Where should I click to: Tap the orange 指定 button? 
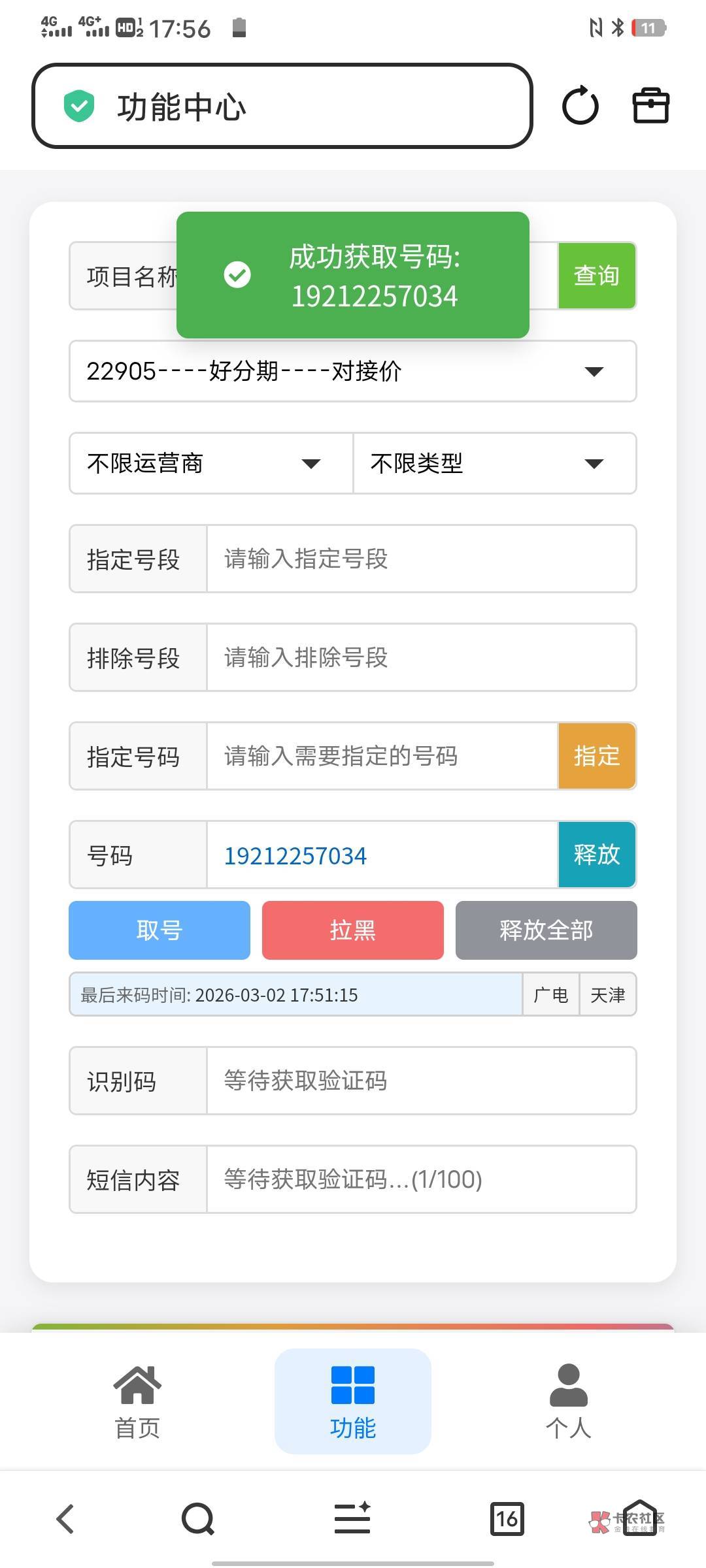point(596,756)
